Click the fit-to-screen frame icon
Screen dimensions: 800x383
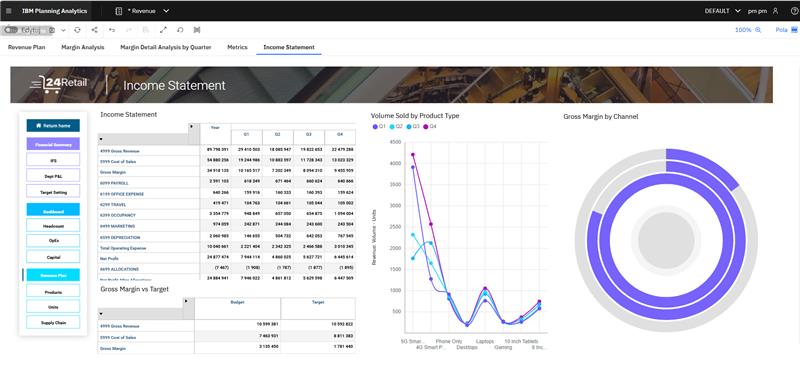(197, 30)
